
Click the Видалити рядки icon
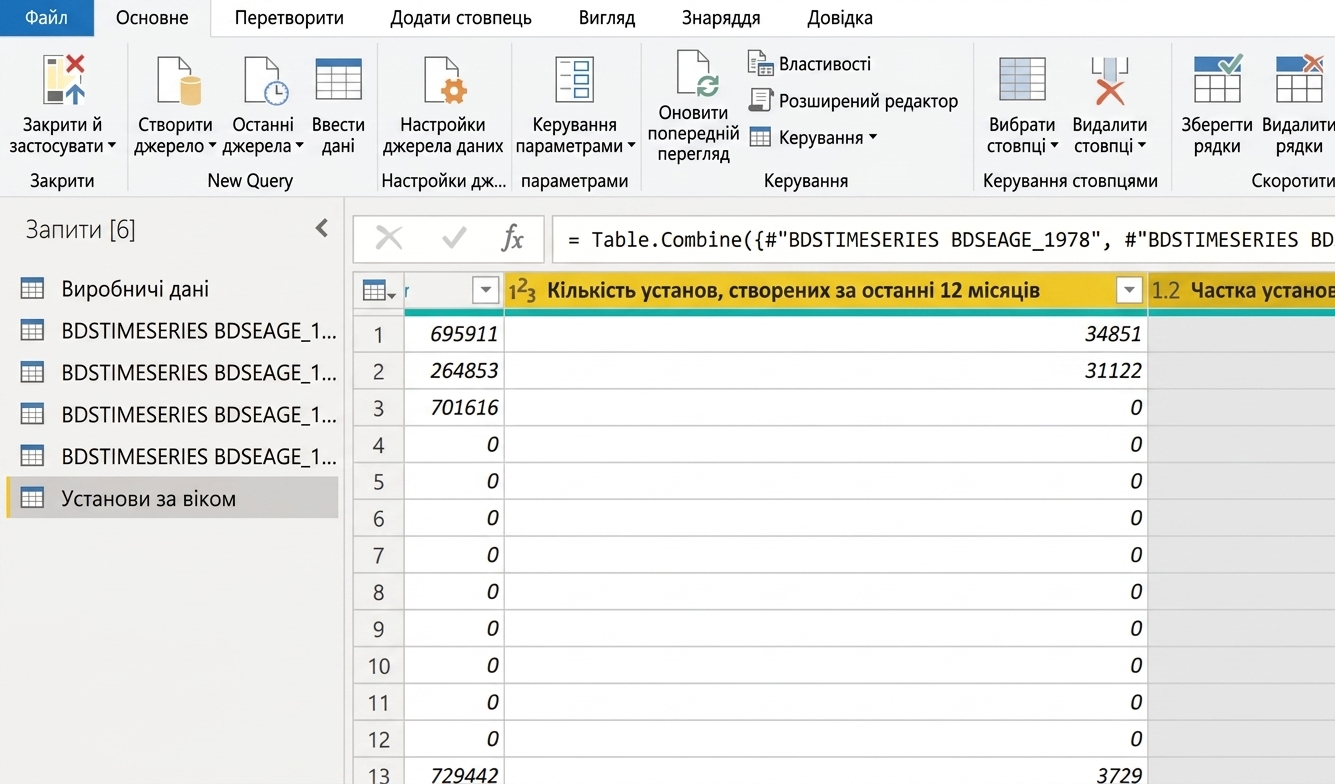(1299, 79)
